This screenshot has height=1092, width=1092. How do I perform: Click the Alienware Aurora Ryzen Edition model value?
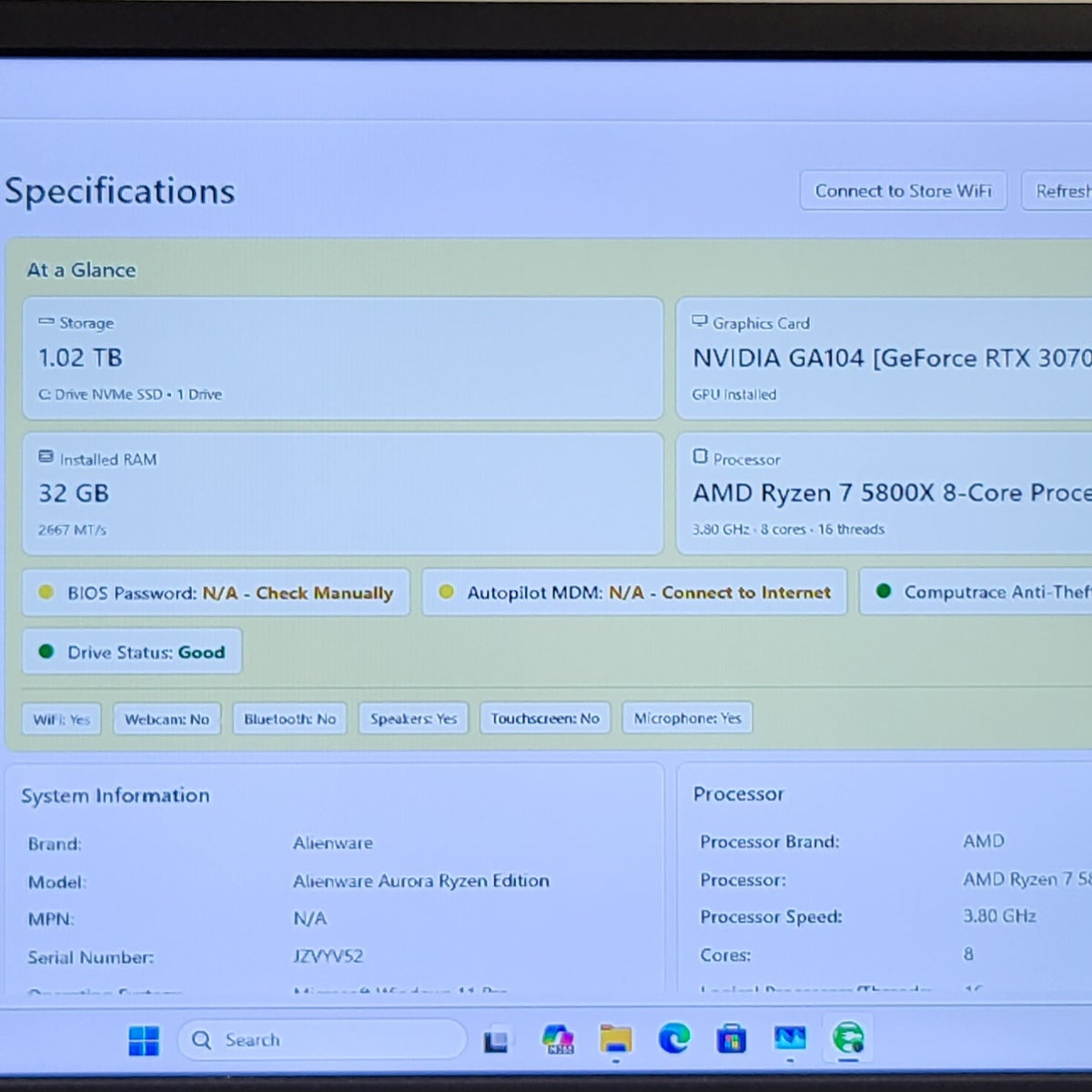tap(421, 881)
